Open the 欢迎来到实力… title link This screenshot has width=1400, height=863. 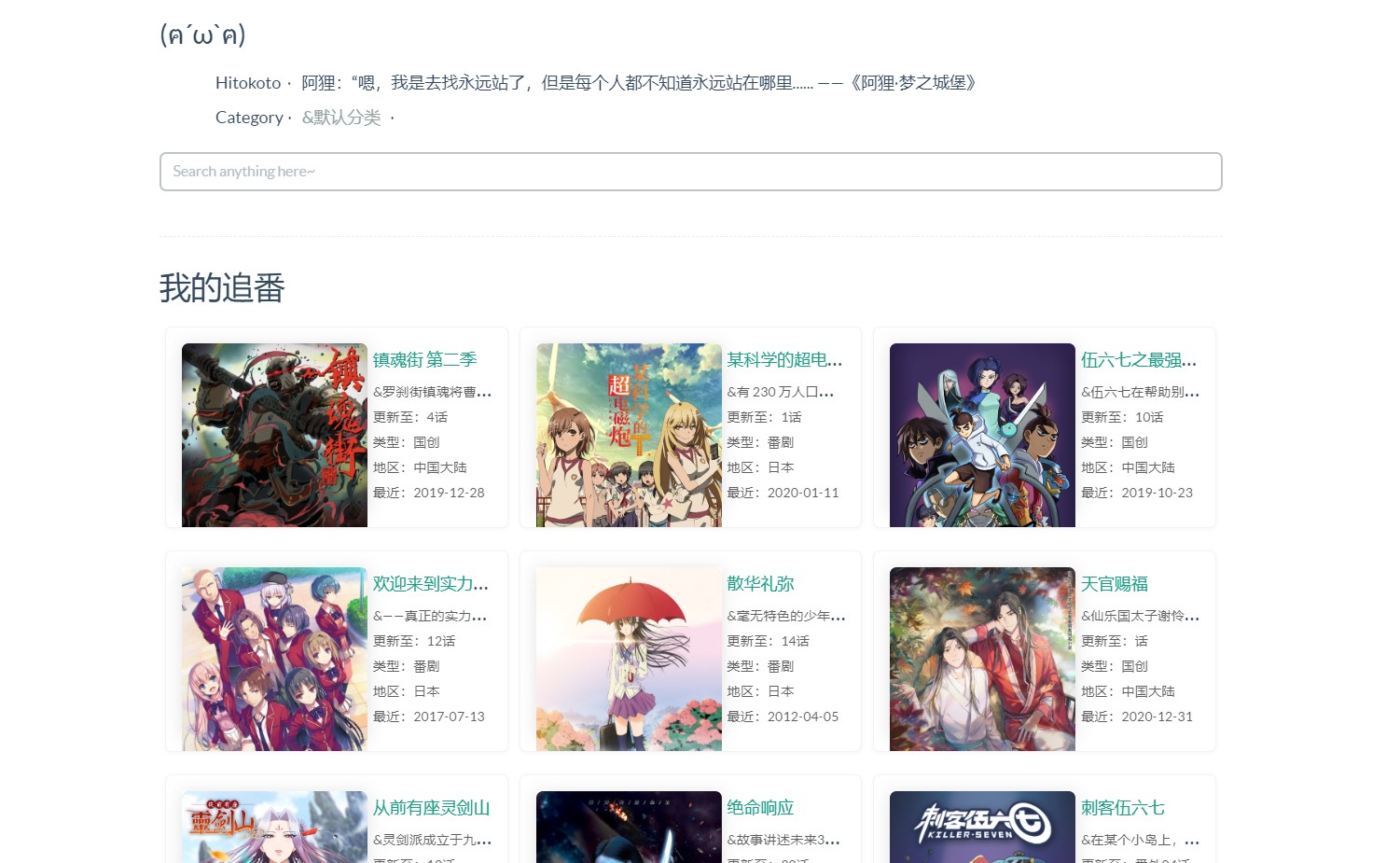point(431,584)
